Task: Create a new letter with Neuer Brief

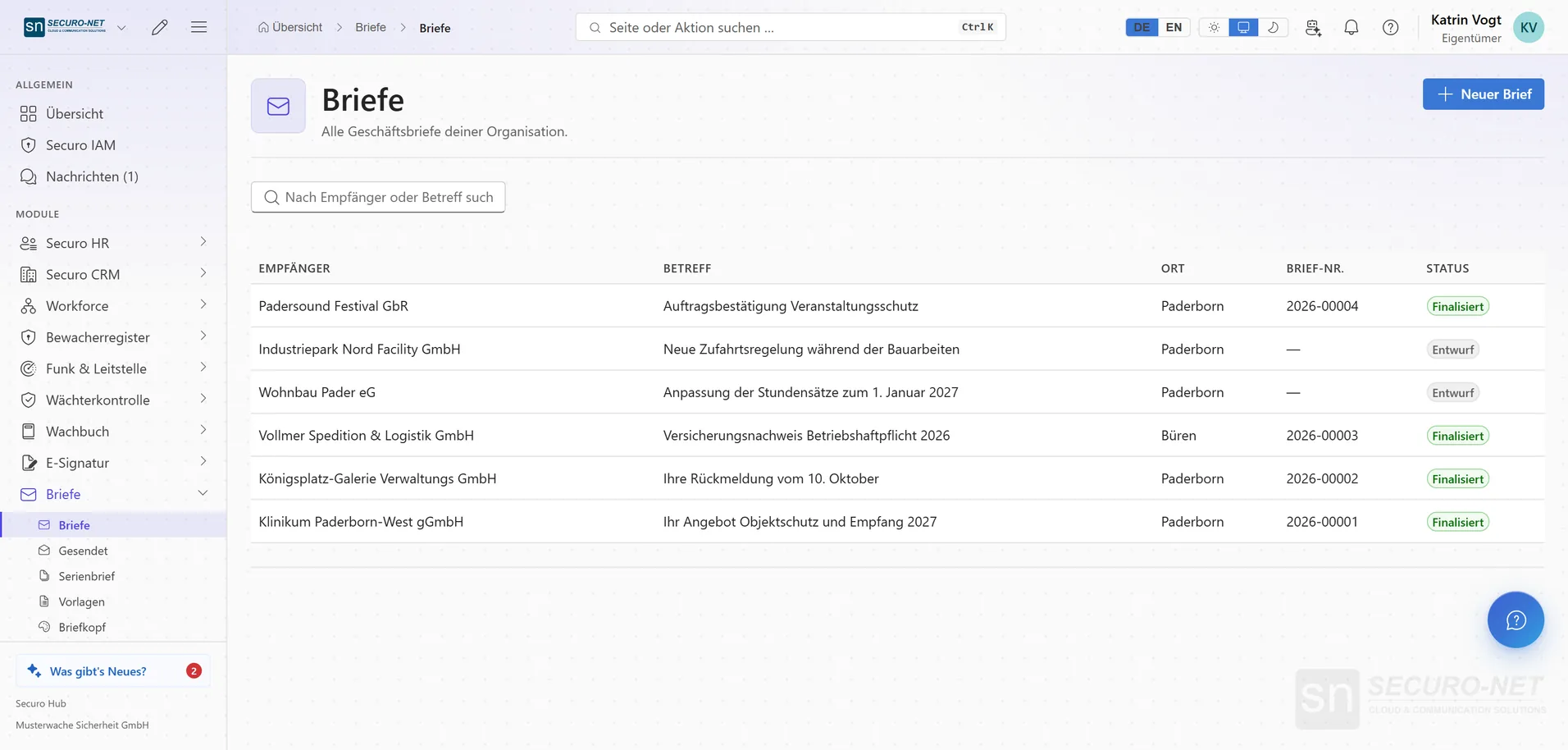Action: tap(1483, 94)
